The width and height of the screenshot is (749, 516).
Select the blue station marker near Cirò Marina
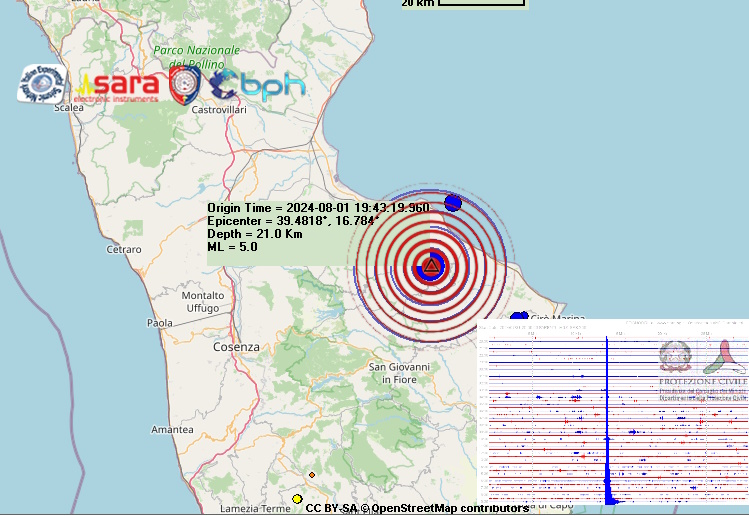click(518, 318)
